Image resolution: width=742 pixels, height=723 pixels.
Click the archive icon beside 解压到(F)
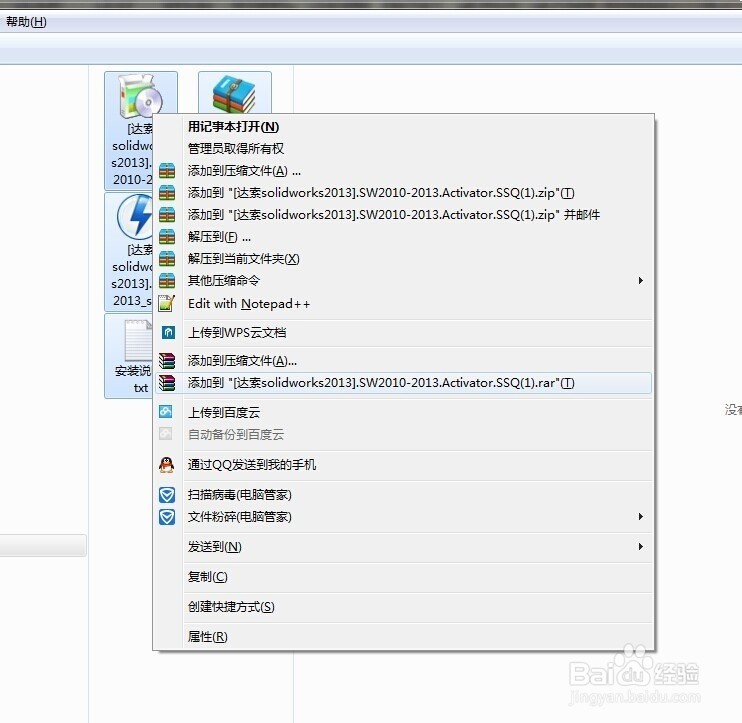click(167, 236)
